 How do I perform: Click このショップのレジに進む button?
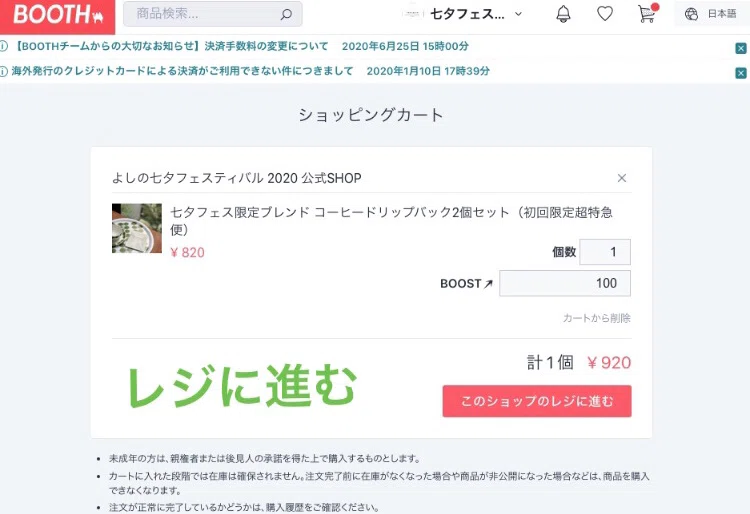coord(537,401)
